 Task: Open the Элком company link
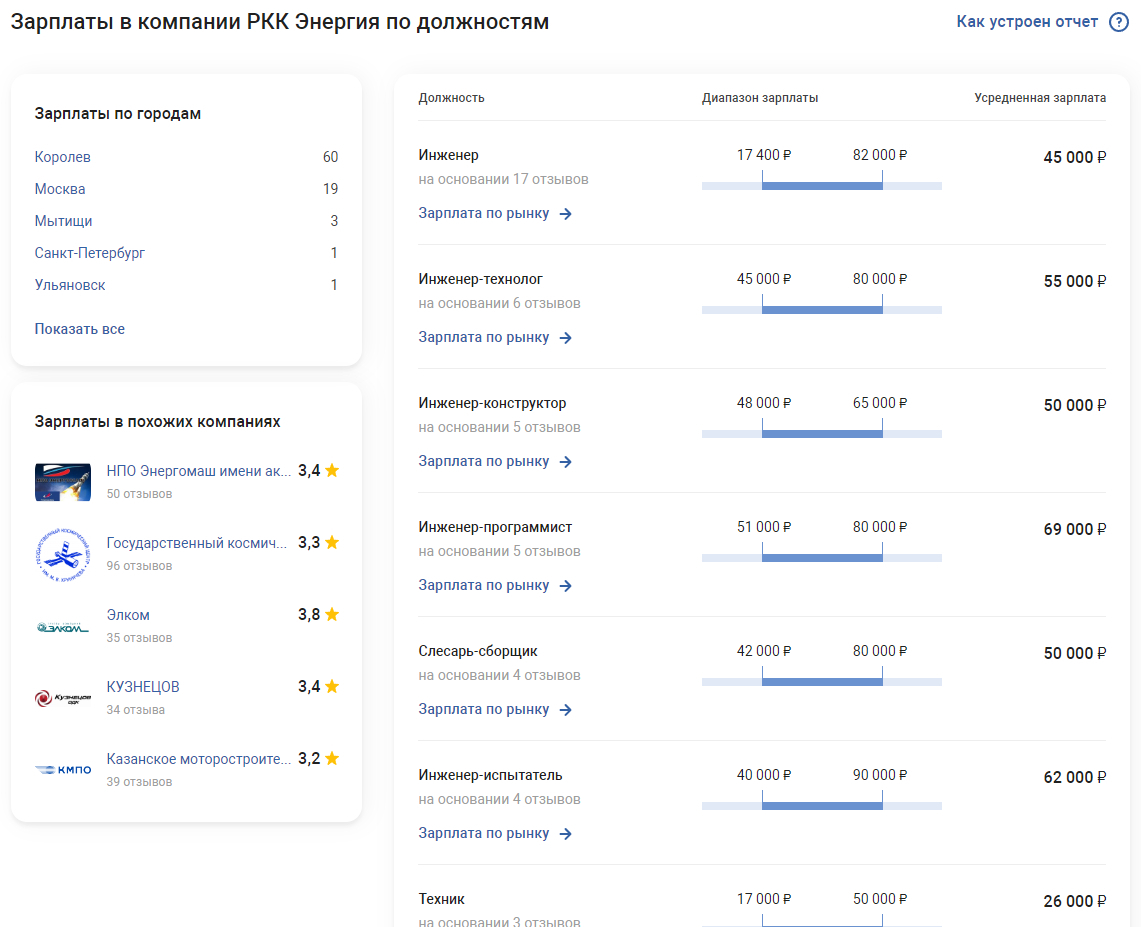click(128, 615)
